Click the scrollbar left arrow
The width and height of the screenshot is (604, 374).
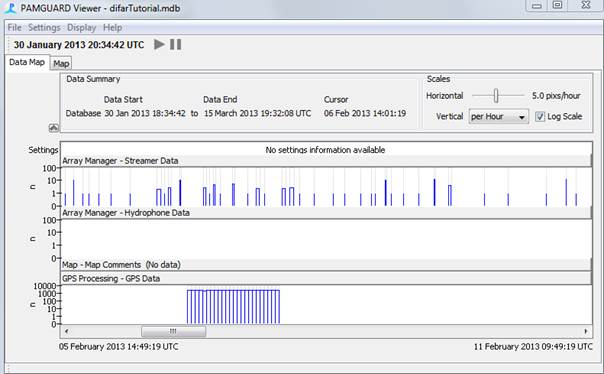click(x=66, y=331)
